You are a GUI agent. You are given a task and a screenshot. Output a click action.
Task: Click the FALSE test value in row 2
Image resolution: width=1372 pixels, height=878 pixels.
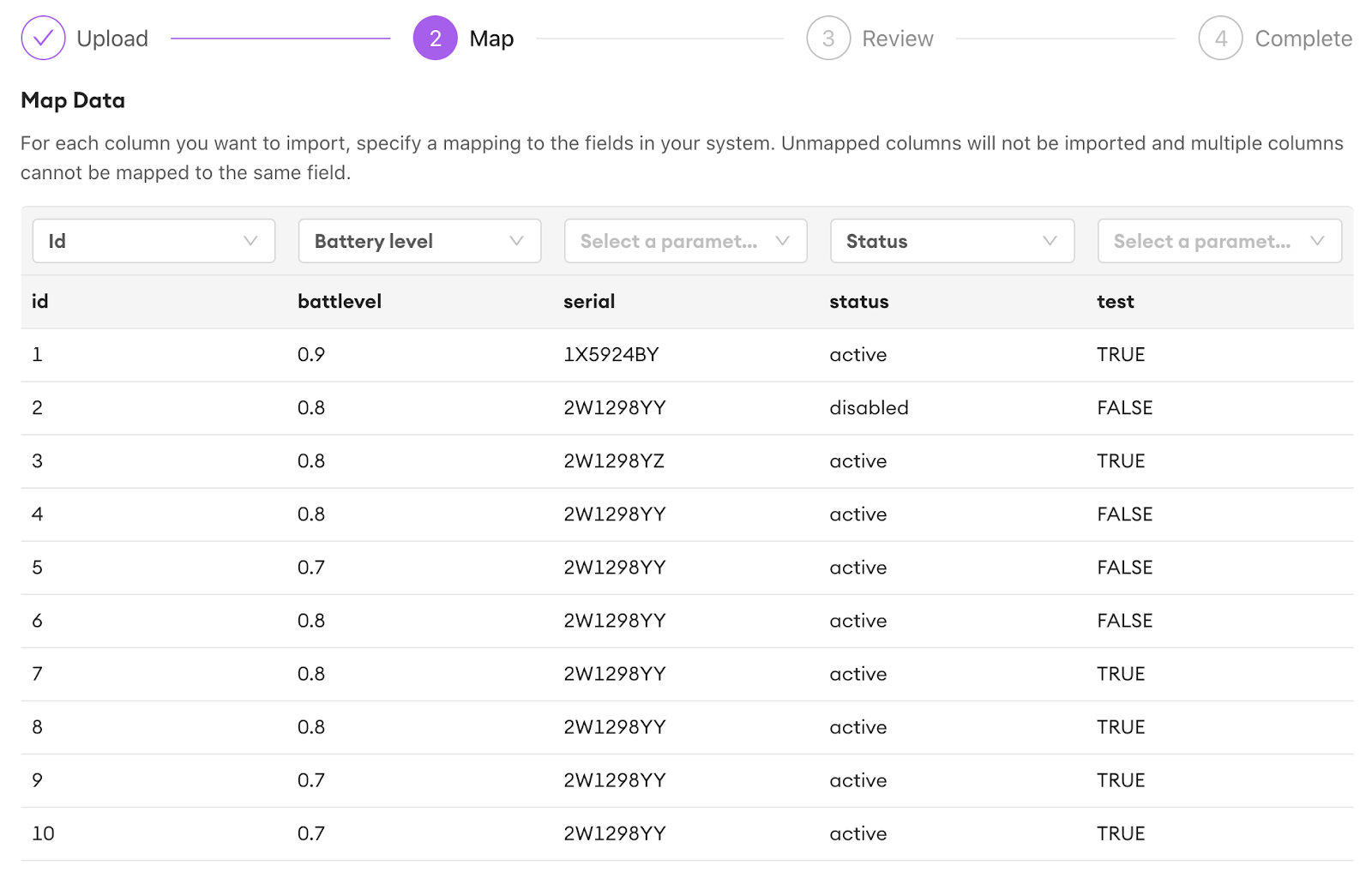[1125, 408]
